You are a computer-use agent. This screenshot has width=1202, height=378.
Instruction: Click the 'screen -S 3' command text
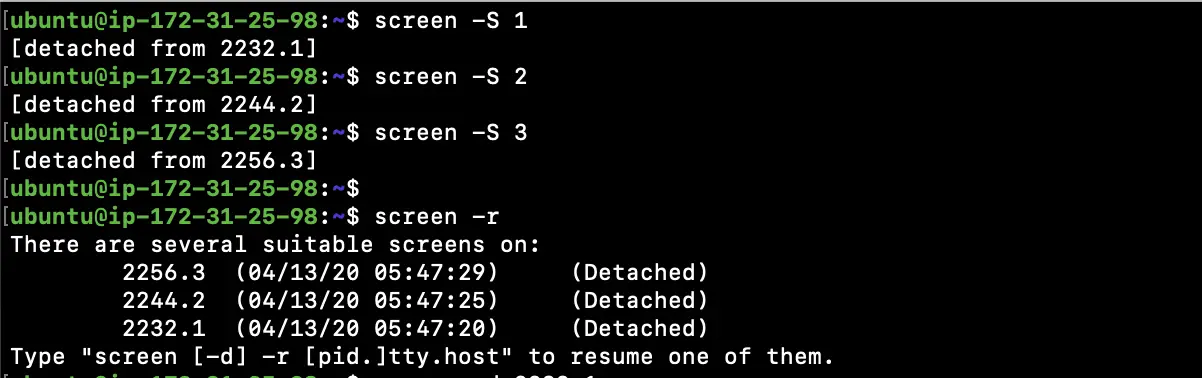[451, 131]
